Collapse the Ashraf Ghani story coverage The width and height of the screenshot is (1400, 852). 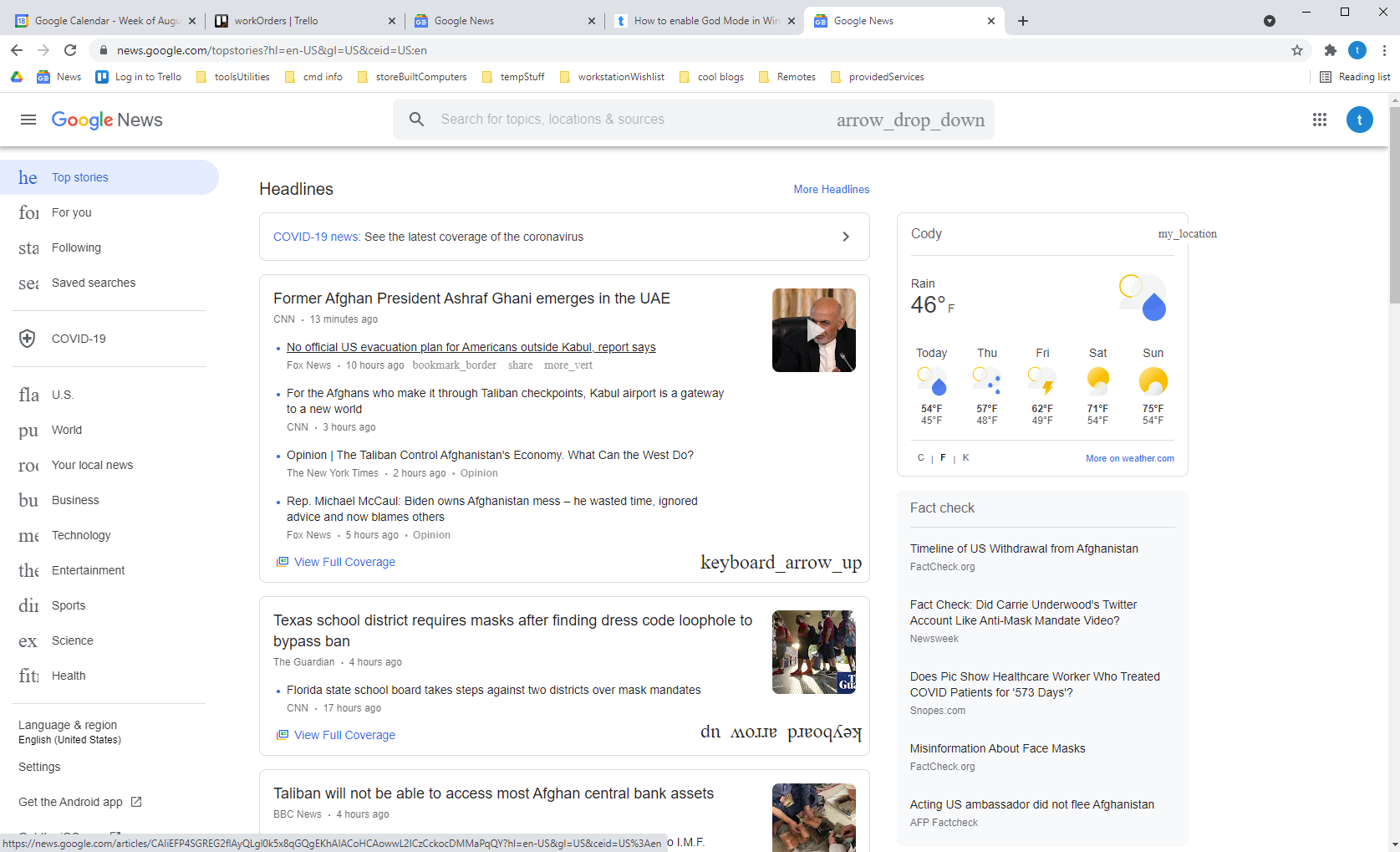[x=781, y=563]
